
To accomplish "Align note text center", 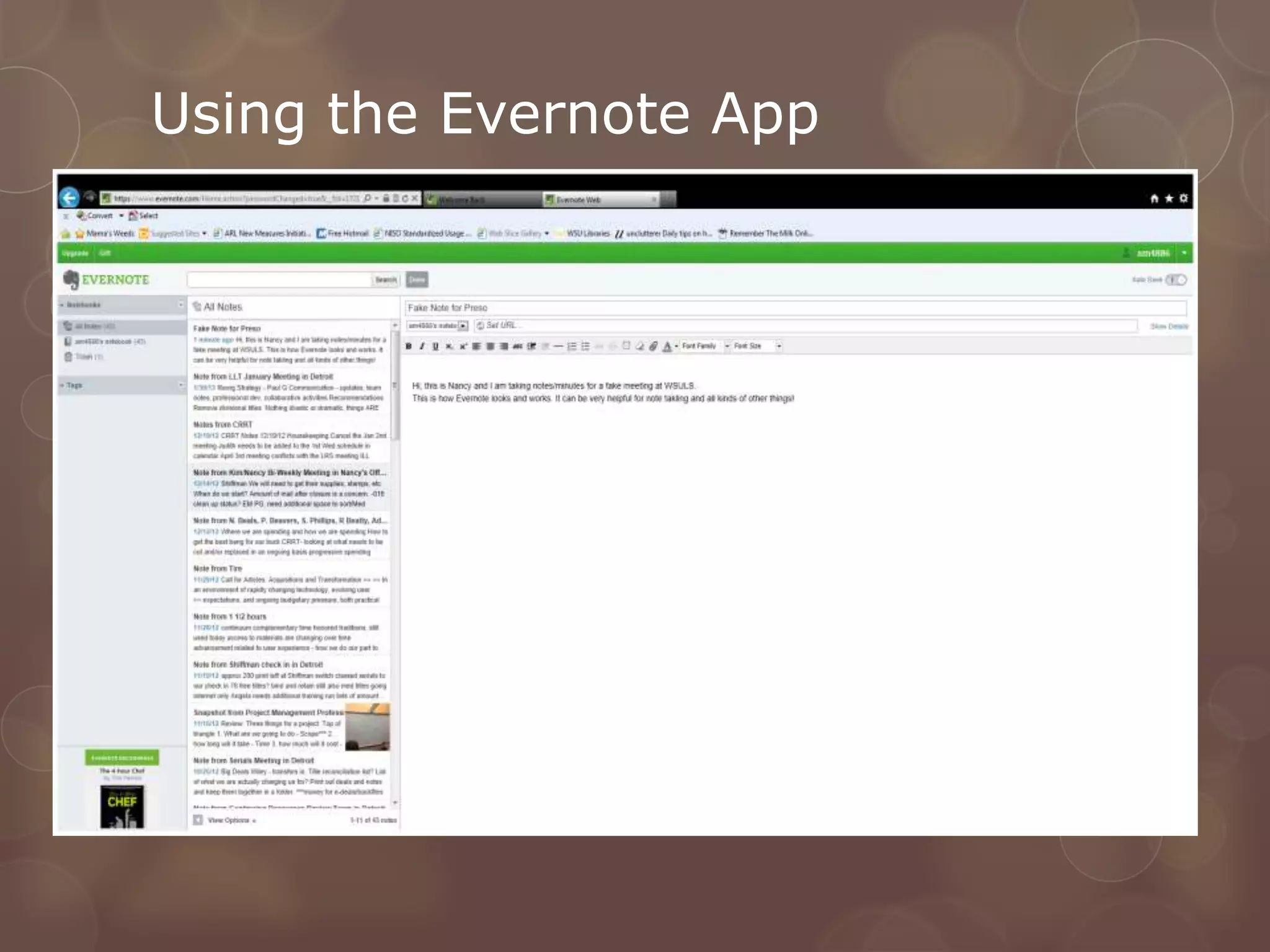I will (x=490, y=346).
